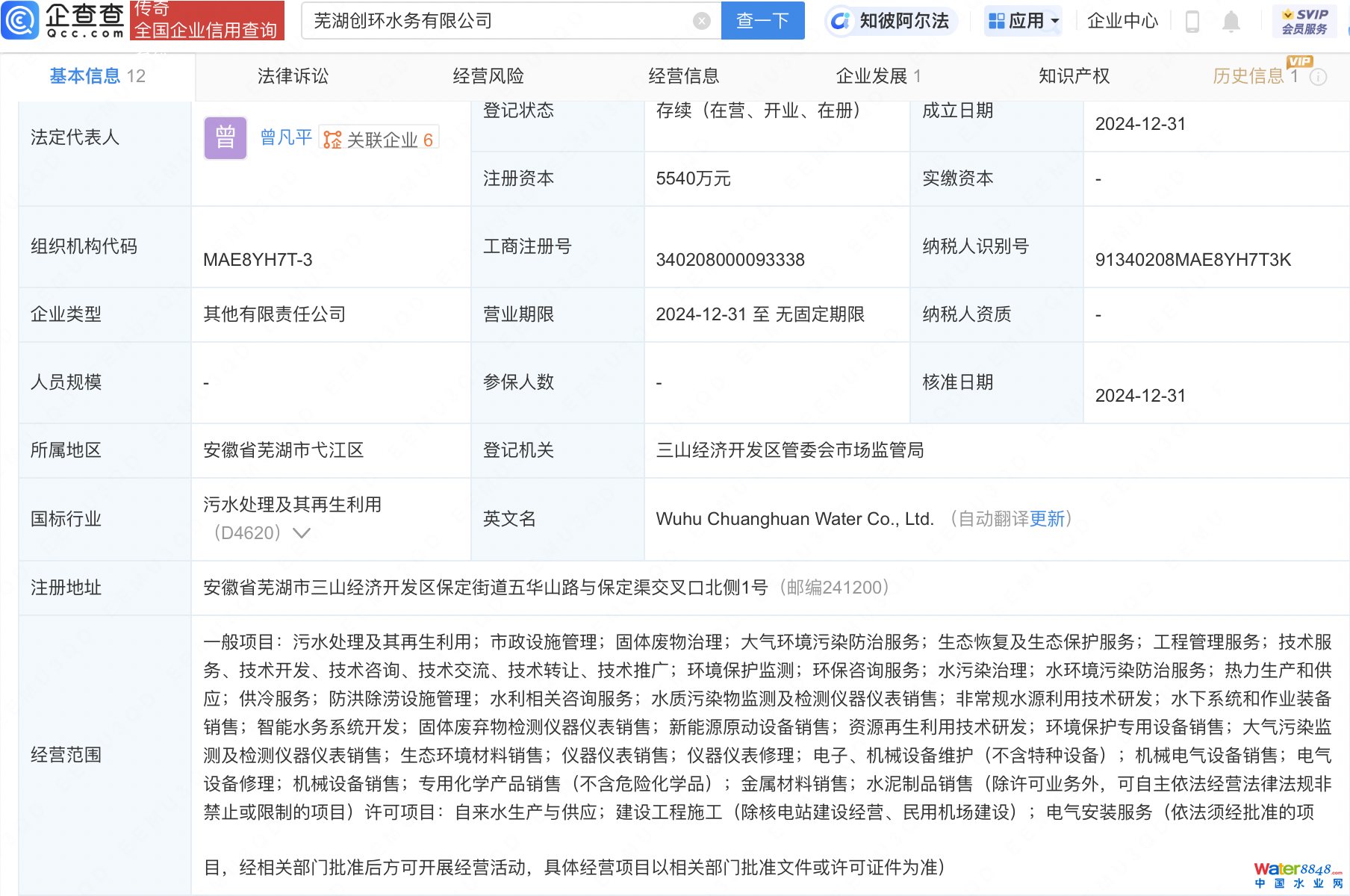1350x896 pixels.
Task: Click 更新 link next to English name
Action: pyautogui.click(x=1047, y=519)
